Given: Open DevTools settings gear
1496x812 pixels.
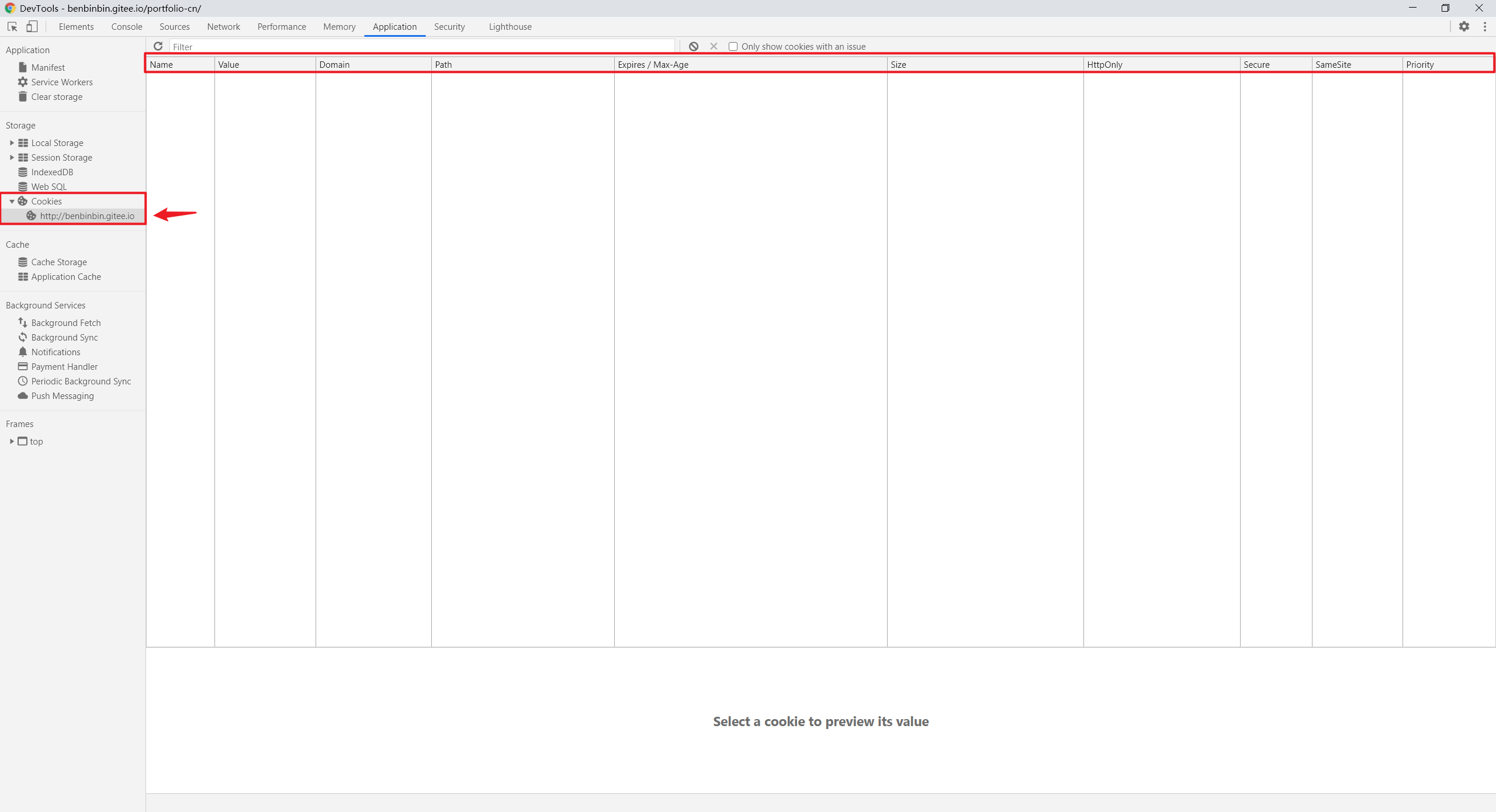Looking at the screenshot, I should [x=1464, y=27].
